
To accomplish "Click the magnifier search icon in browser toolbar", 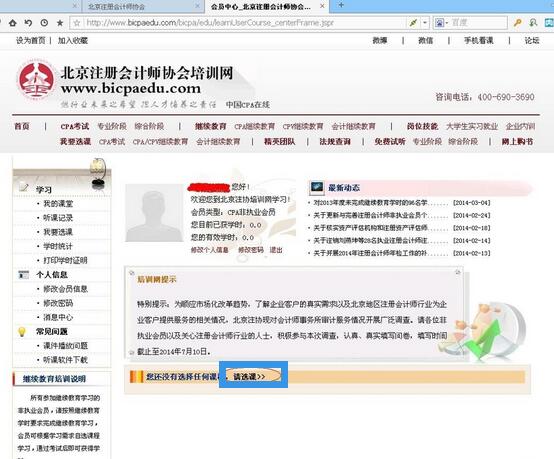I will click(x=533, y=23).
